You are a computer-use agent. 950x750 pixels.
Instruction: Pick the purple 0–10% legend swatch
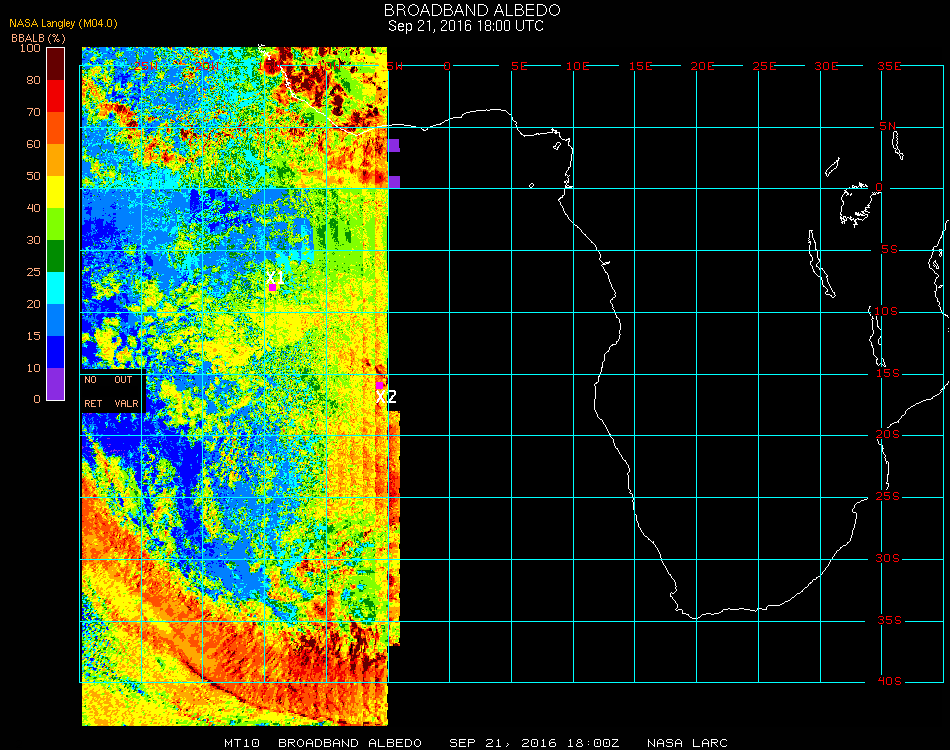[x=56, y=384]
